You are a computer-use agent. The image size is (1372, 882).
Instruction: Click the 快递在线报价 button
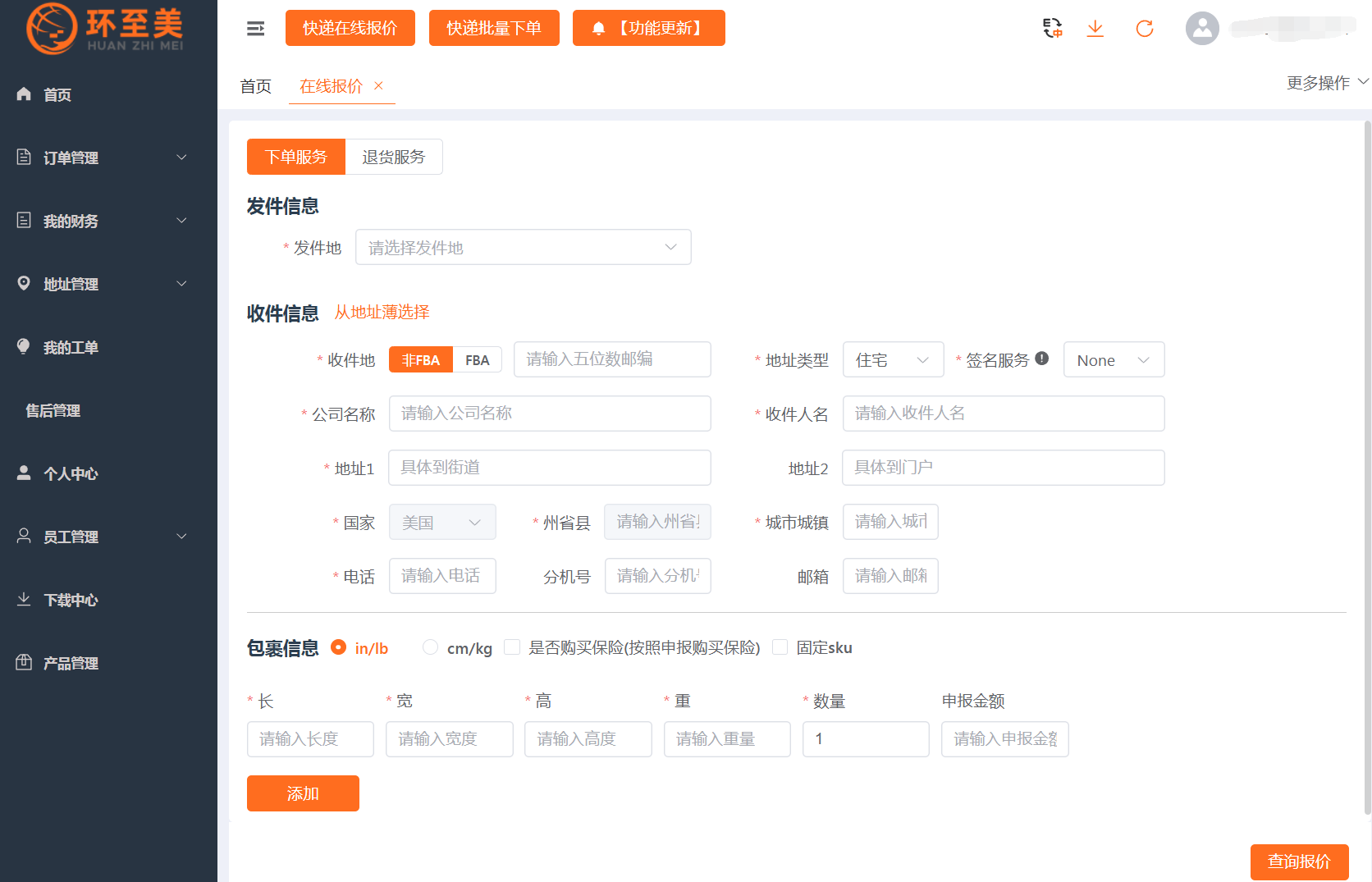click(x=350, y=28)
